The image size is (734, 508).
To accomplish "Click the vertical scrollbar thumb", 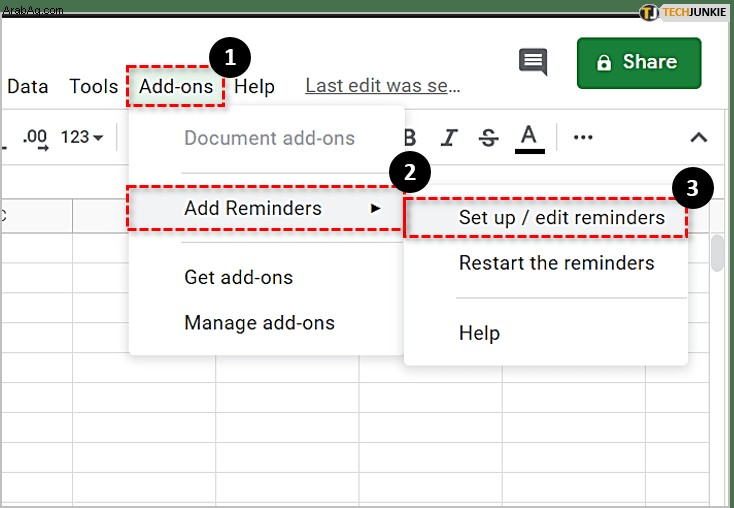I will pos(717,253).
